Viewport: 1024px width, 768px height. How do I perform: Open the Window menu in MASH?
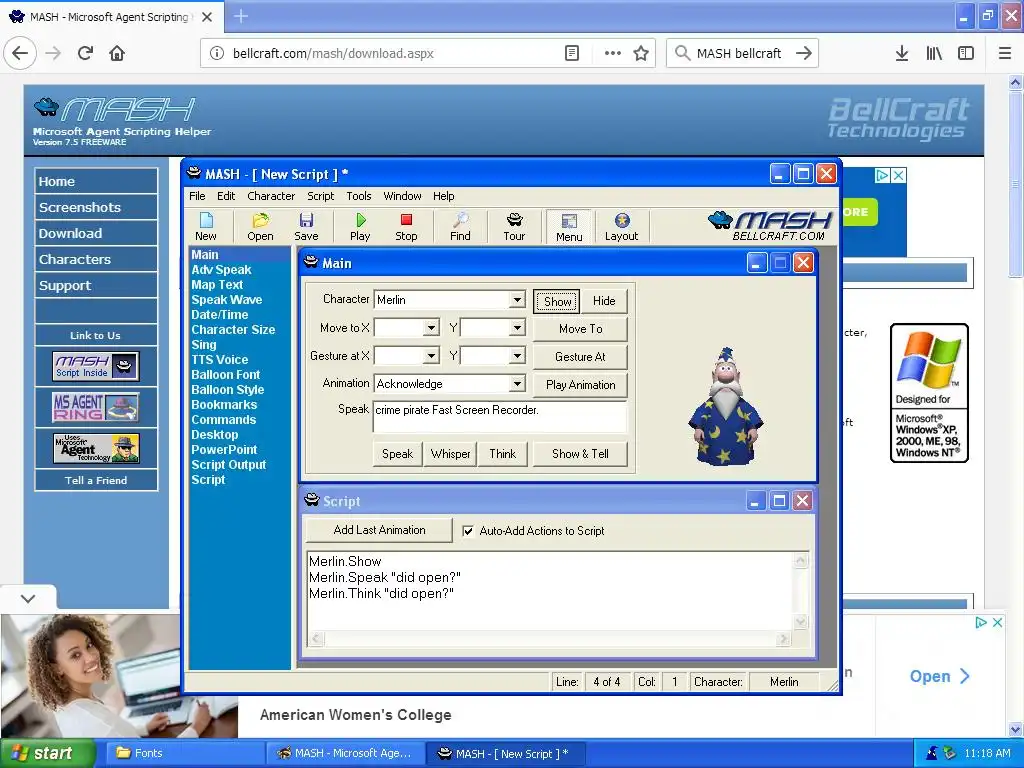click(x=402, y=196)
